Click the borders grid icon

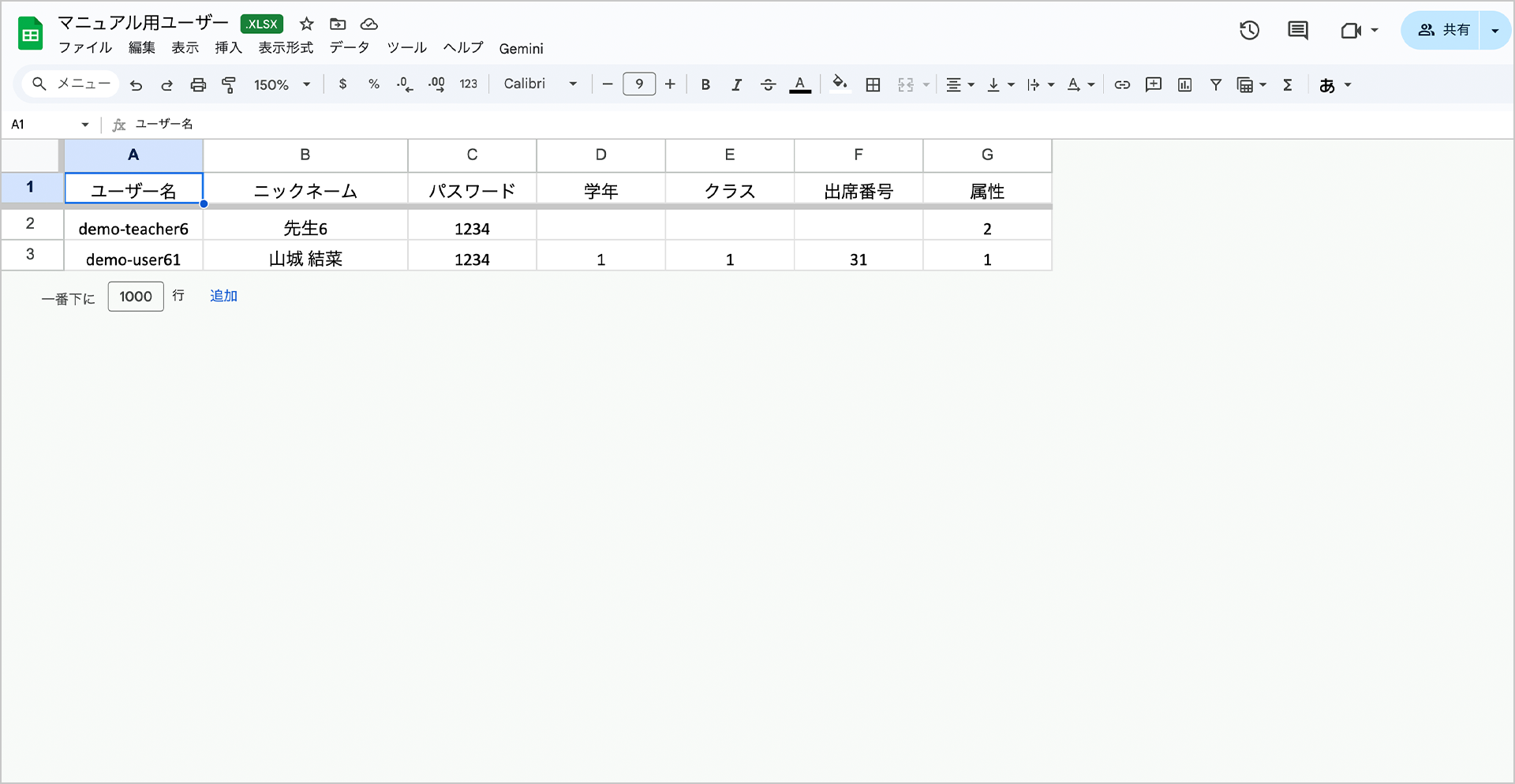pos(873,85)
